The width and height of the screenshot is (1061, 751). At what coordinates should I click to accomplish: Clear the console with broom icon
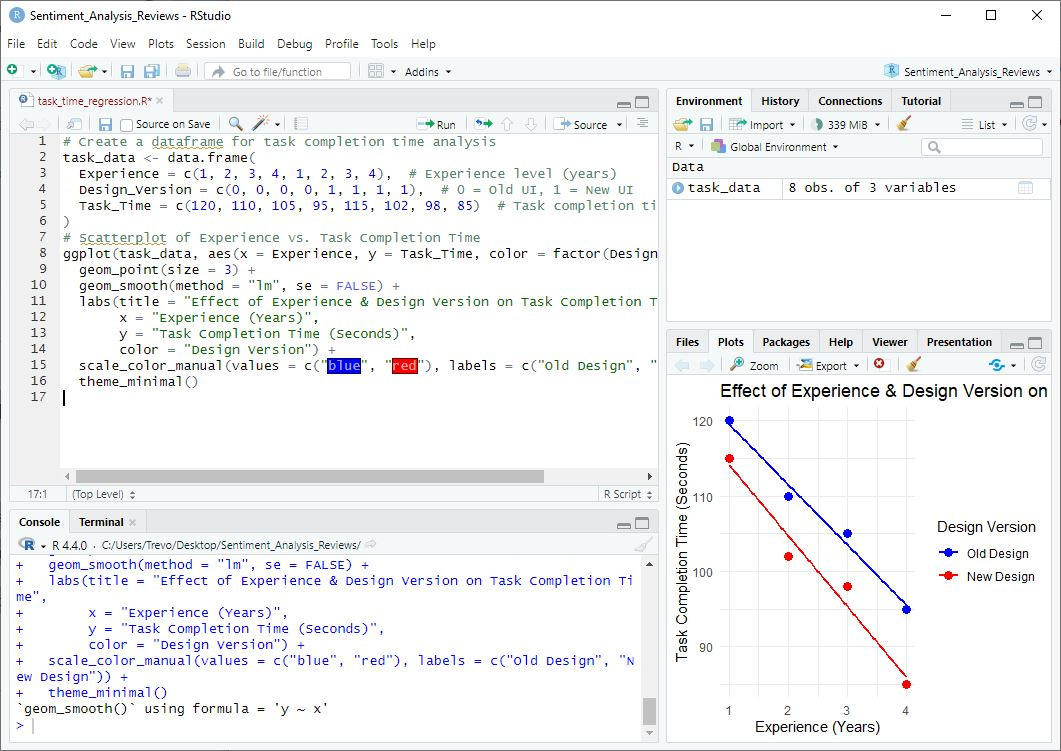coord(644,545)
